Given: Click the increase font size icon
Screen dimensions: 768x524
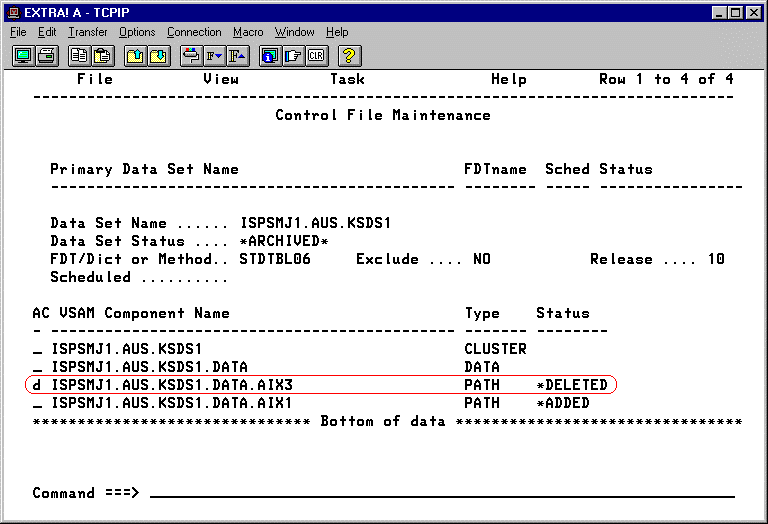Looking at the screenshot, I should 237,55.
